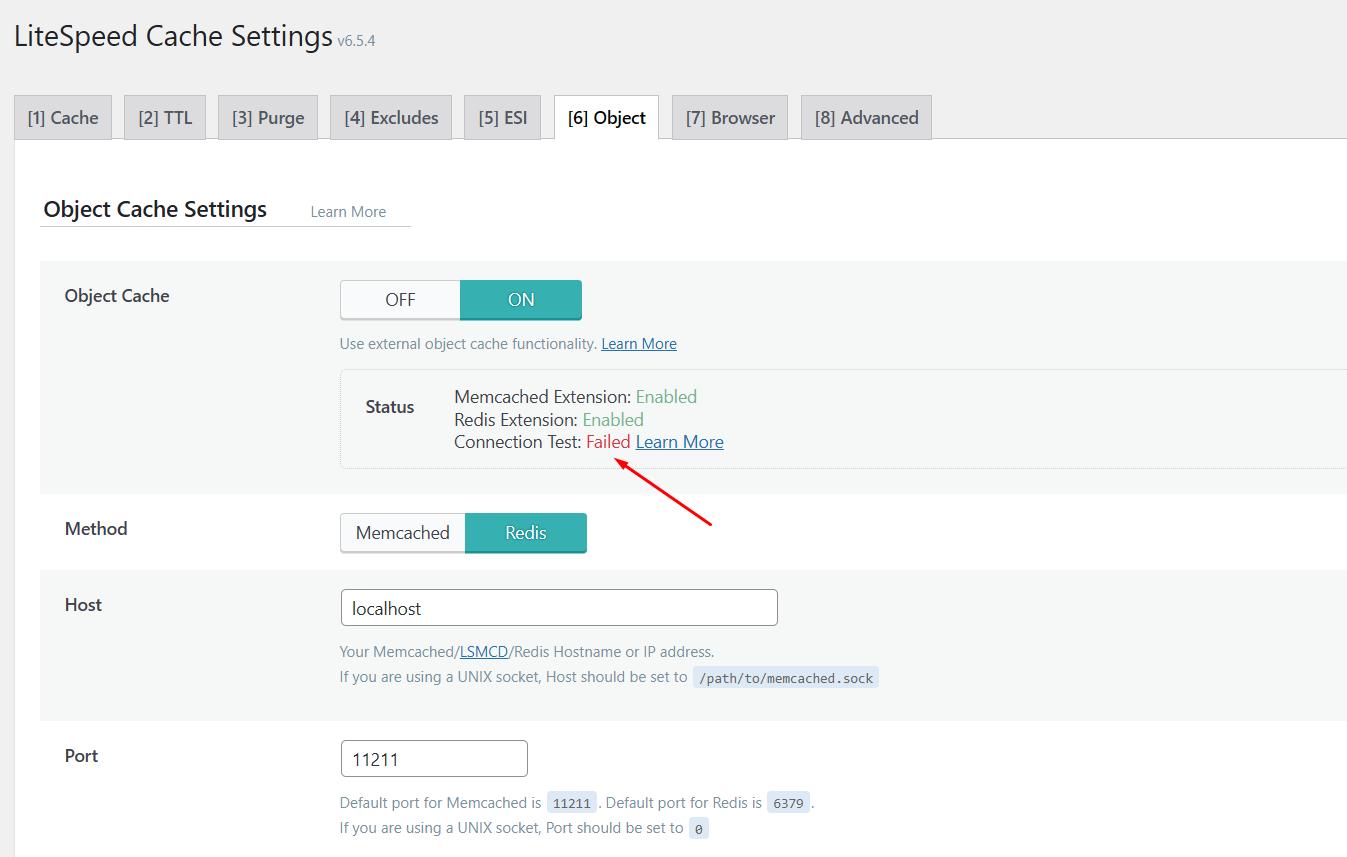The image size is (1347, 857).
Task: Open the [8] Advanced tab
Action: [866, 118]
